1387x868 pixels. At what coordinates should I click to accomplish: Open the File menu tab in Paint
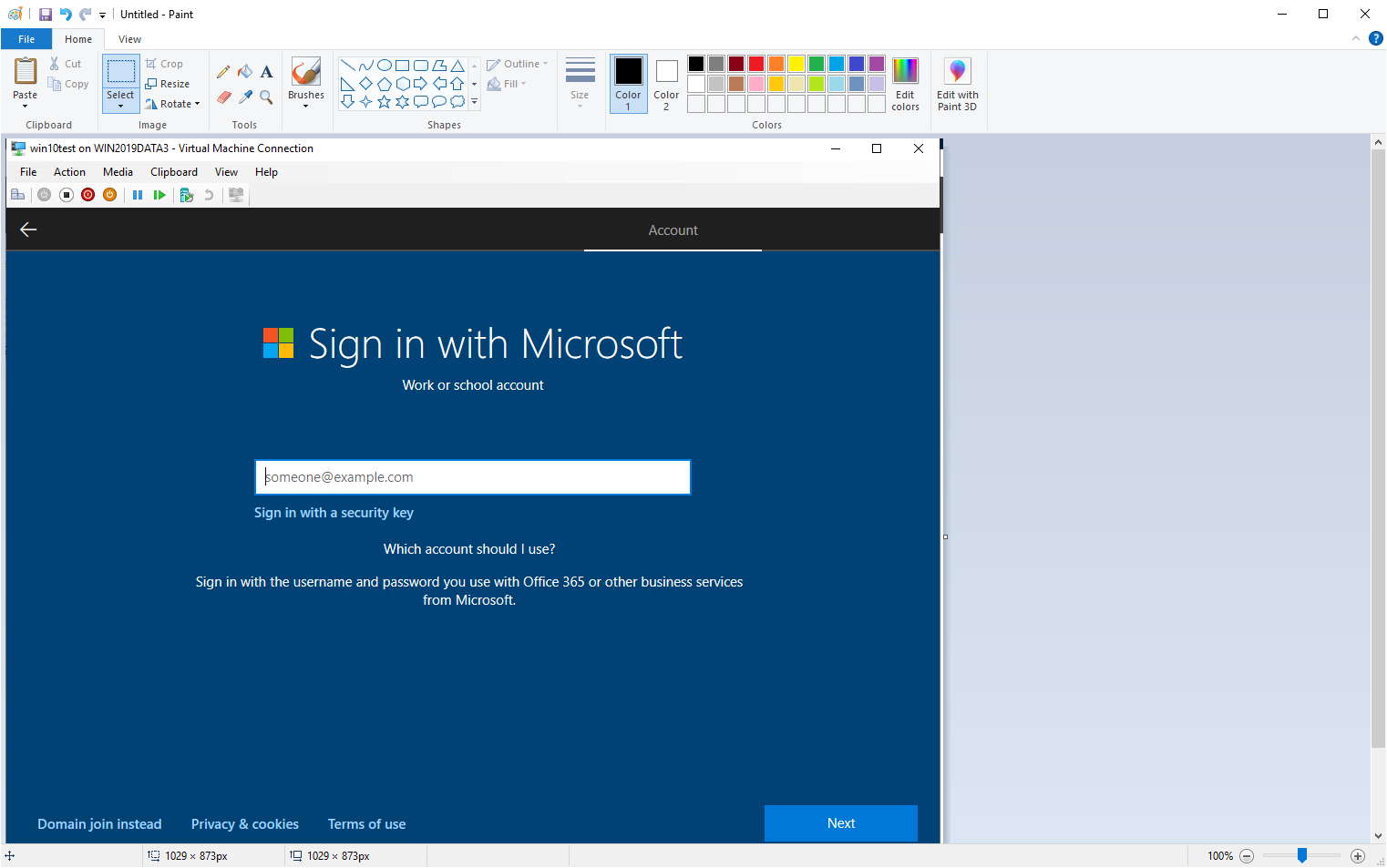[26, 39]
